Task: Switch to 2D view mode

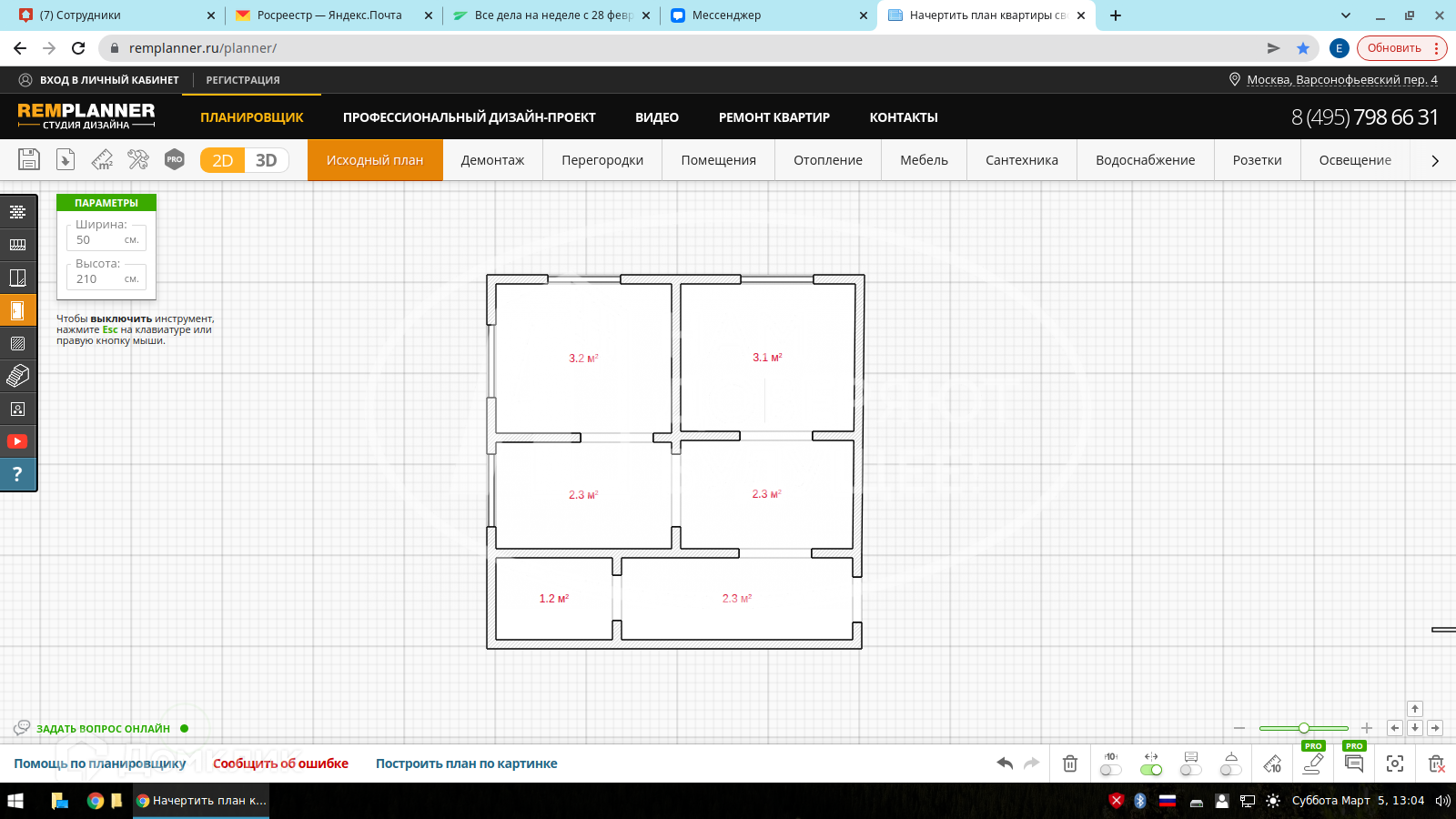Action: pyautogui.click(x=223, y=160)
